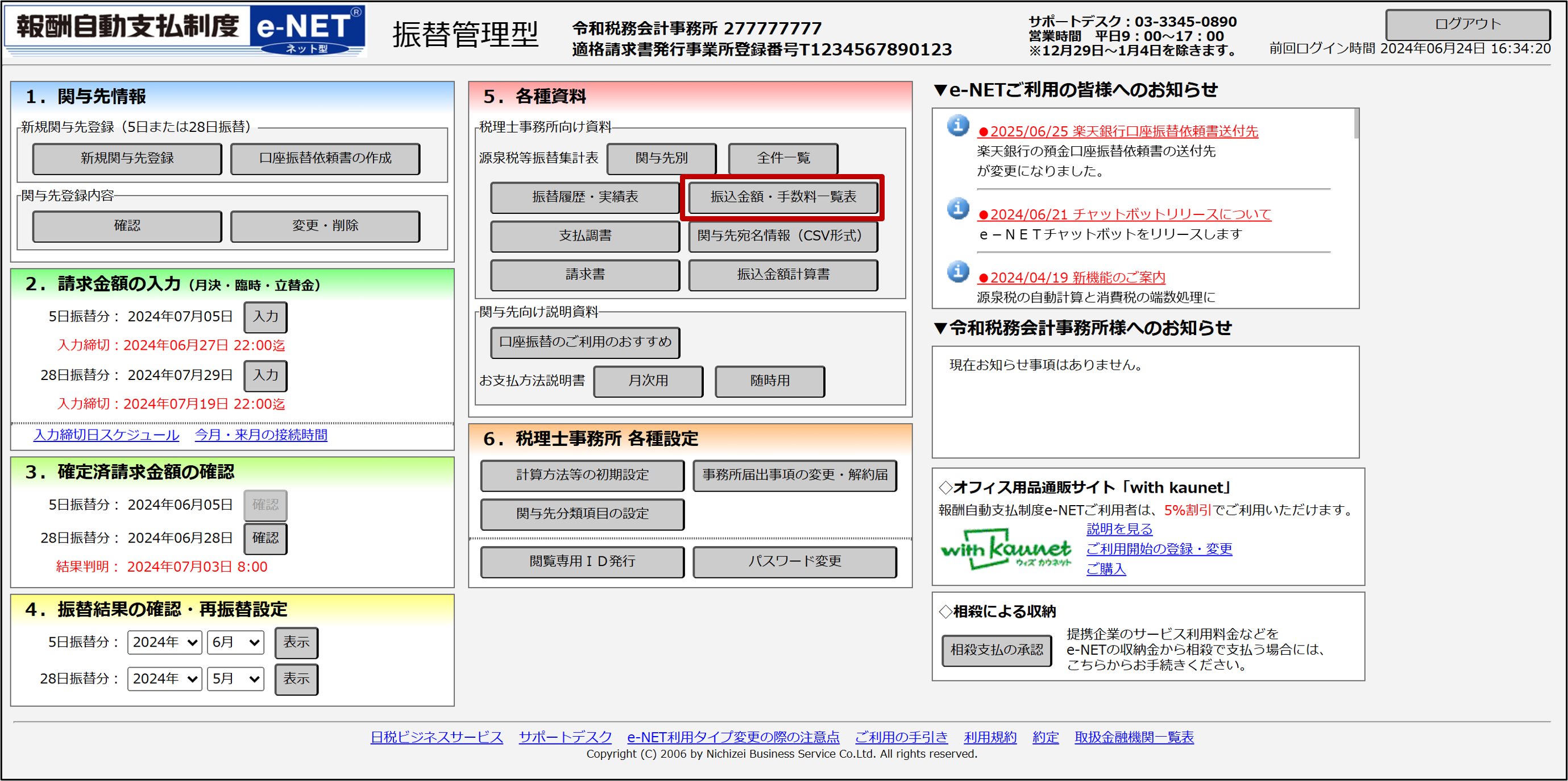Click the パスワード変更 button
This screenshot has height=781, width=1568.
point(794,561)
